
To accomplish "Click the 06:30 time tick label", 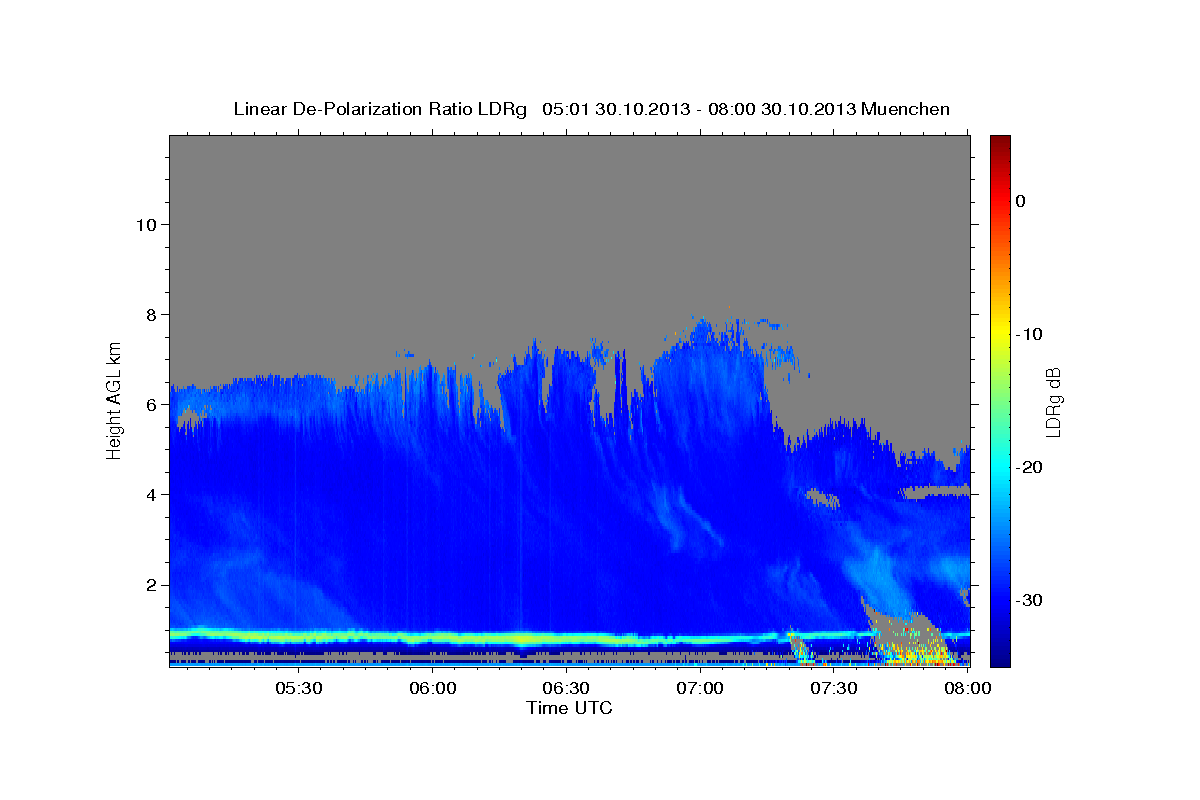I will [566, 688].
